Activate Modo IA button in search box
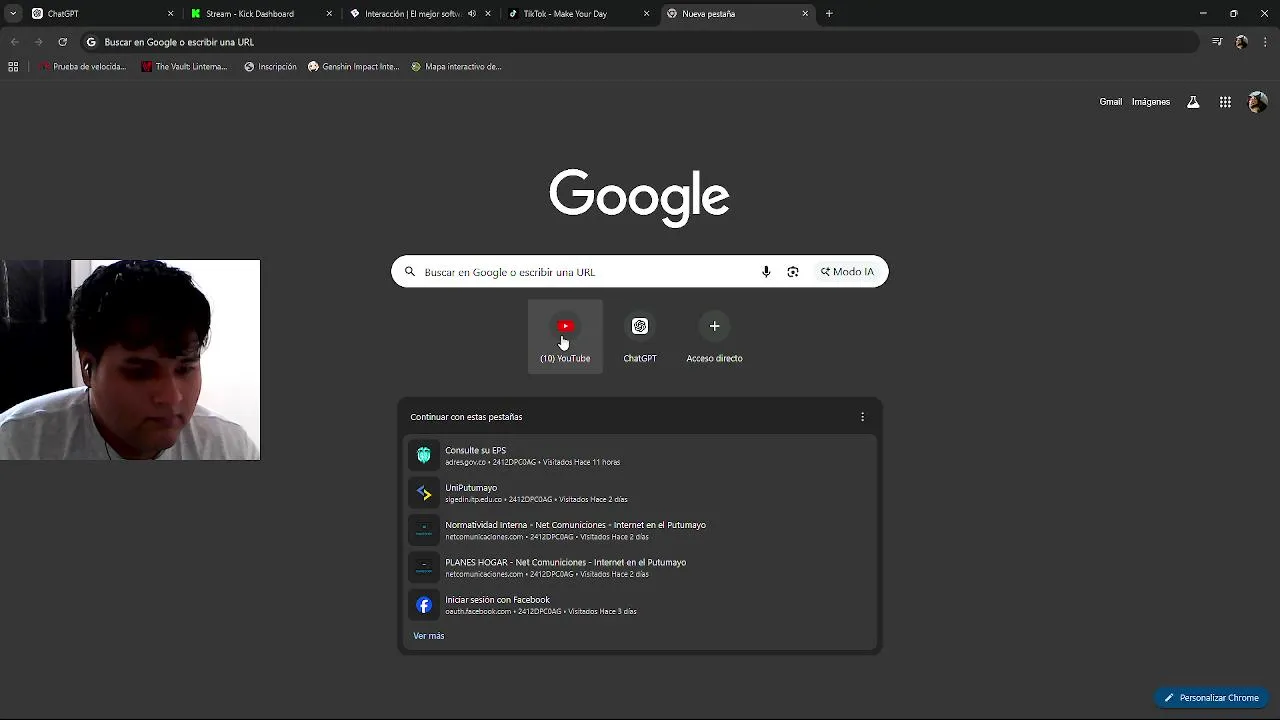Screen dimensions: 1280x720 click(x=848, y=272)
